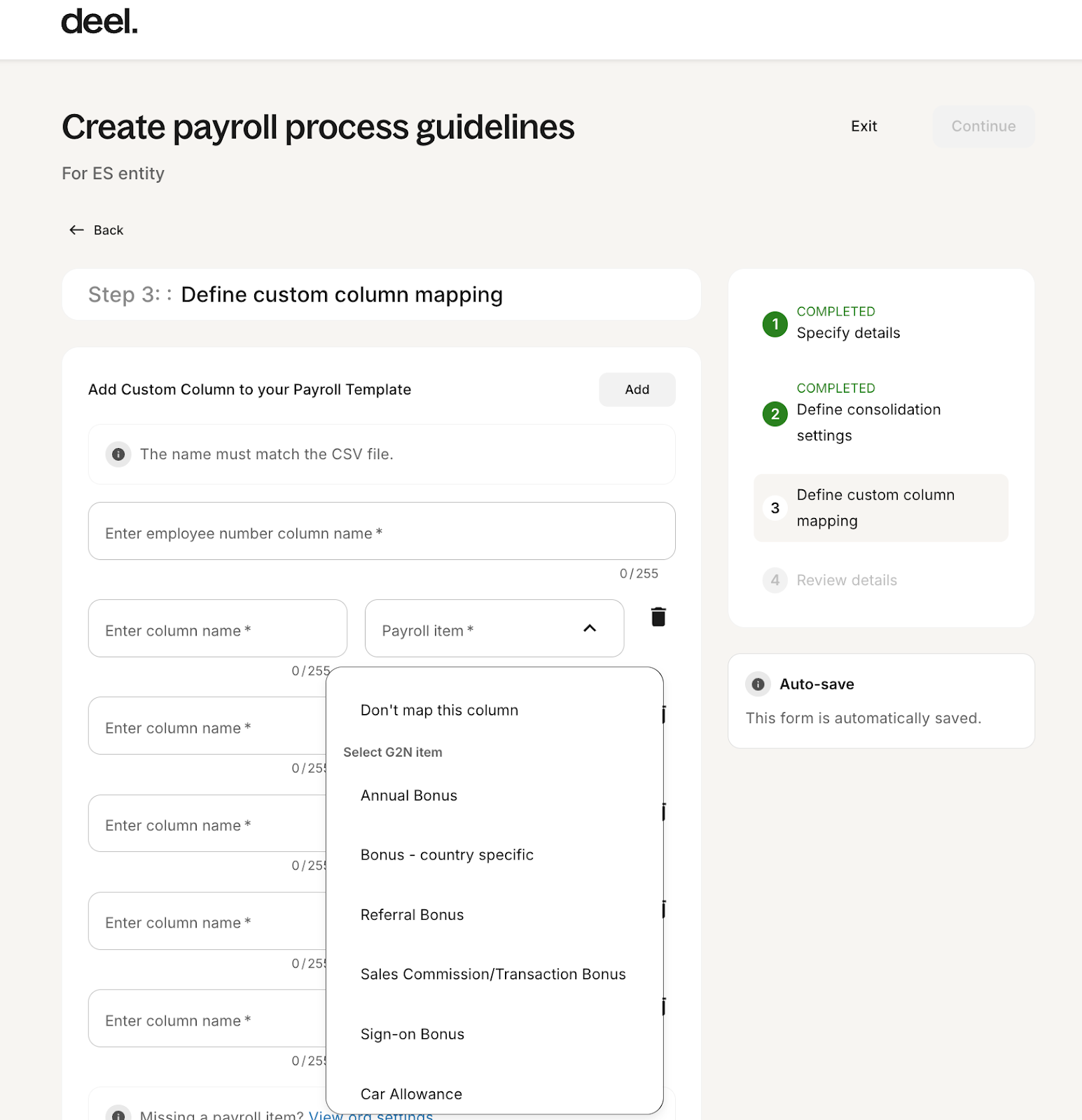
Task: Click the back arrow icon
Action: 76,230
